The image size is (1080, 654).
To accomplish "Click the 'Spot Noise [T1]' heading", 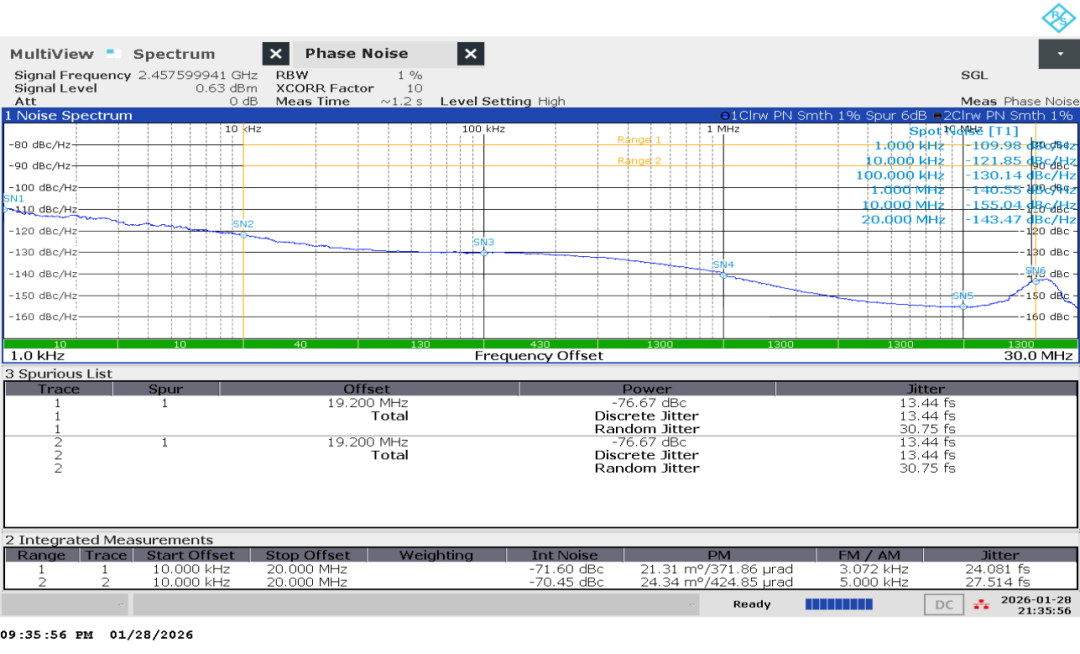I will (x=963, y=131).
